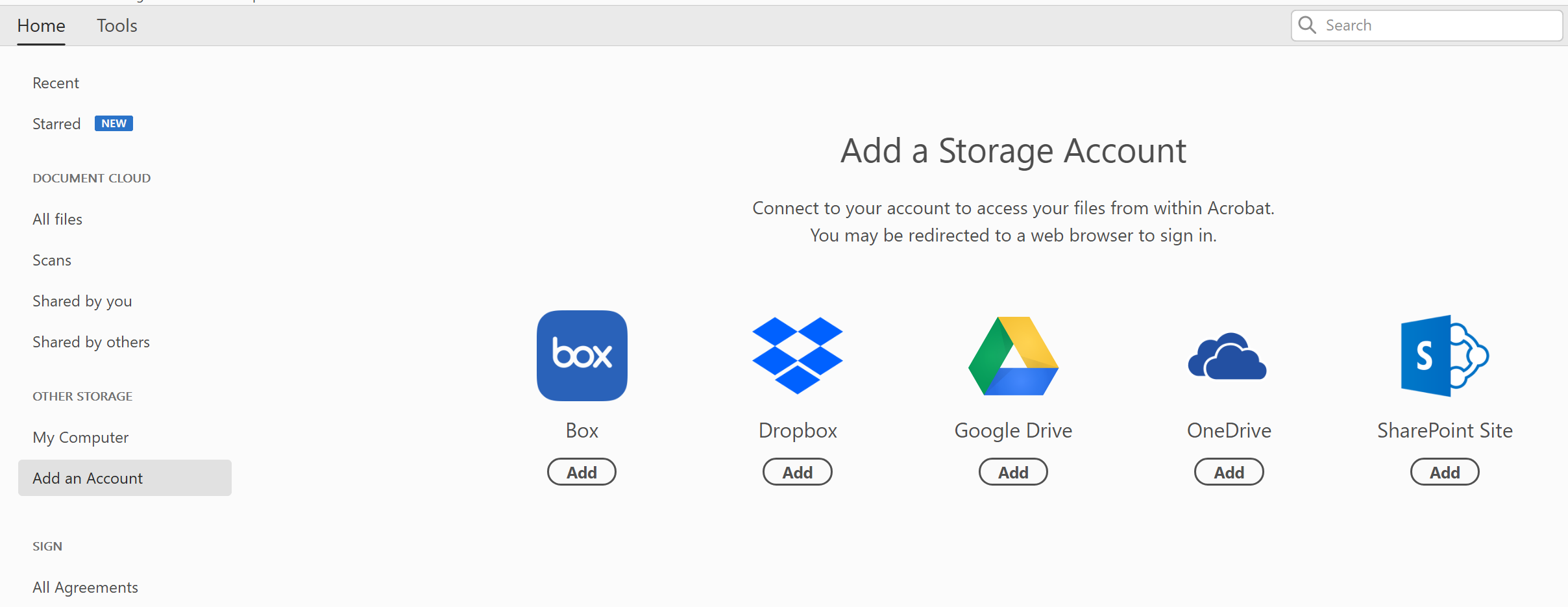Select the Box storage icon

coord(581,355)
